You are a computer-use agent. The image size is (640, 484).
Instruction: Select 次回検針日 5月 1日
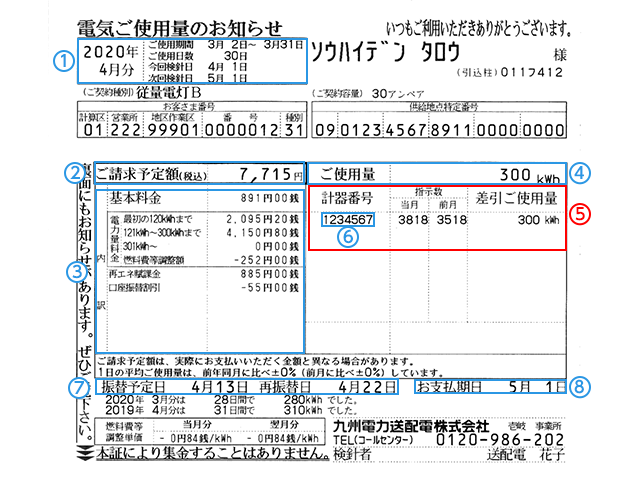pyautogui.click(x=198, y=78)
